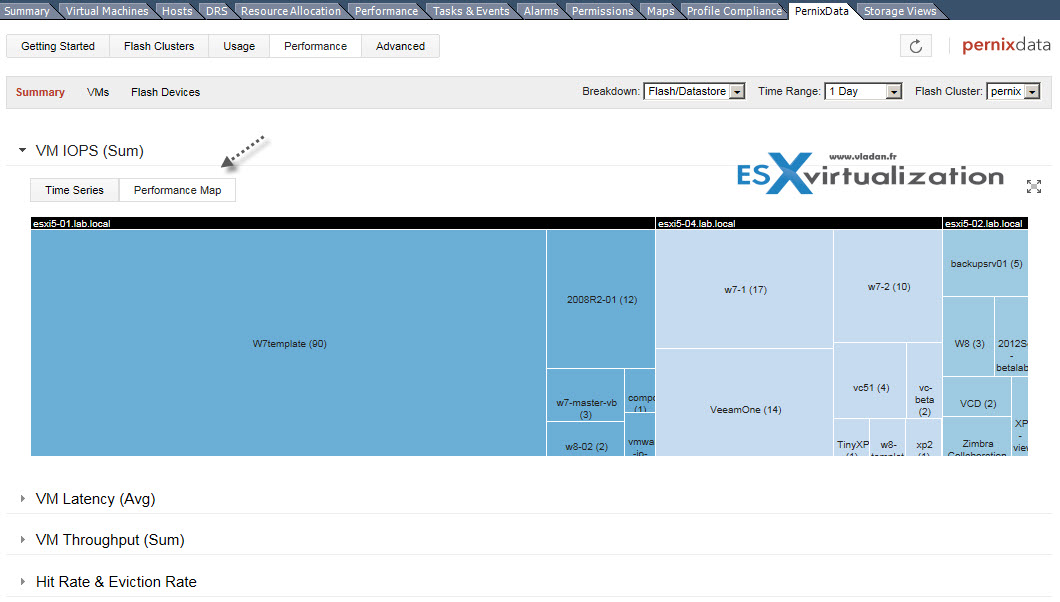Expand Hit Rate & Eviction Rate section
This screenshot has height=602, width=1060.
22,582
